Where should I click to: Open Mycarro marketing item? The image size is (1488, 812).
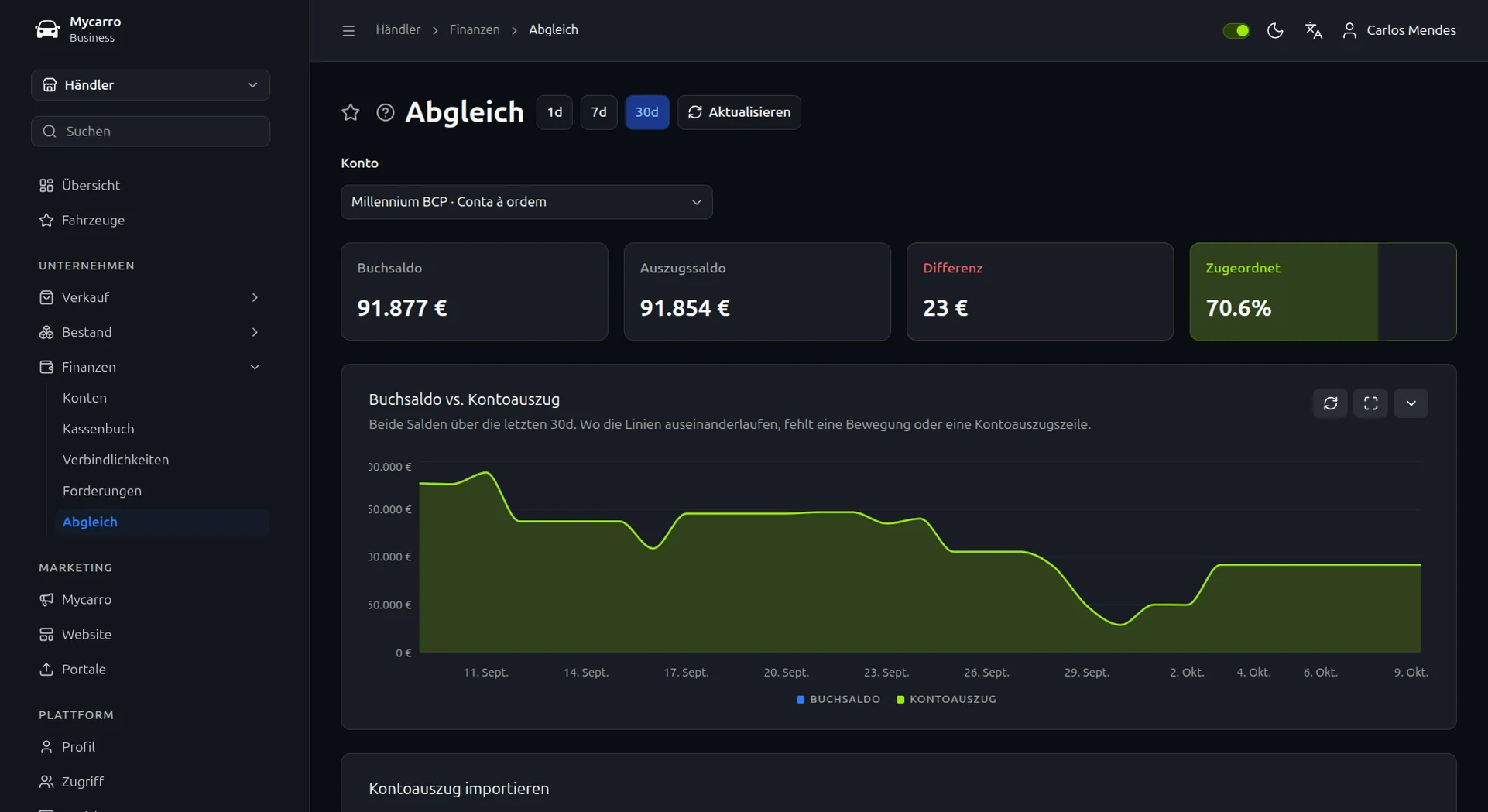[x=150, y=600]
